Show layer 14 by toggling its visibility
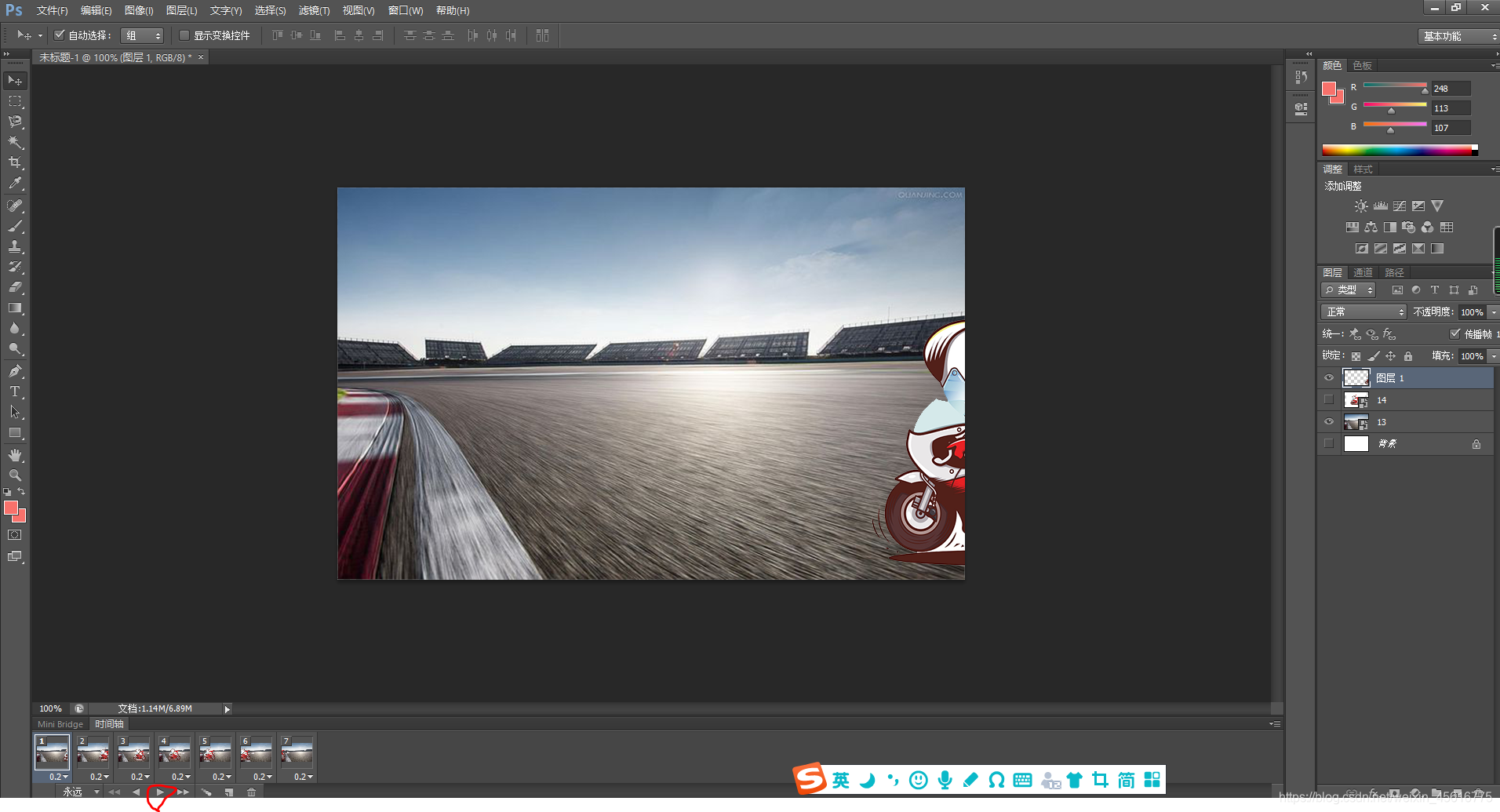 [x=1329, y=400]
